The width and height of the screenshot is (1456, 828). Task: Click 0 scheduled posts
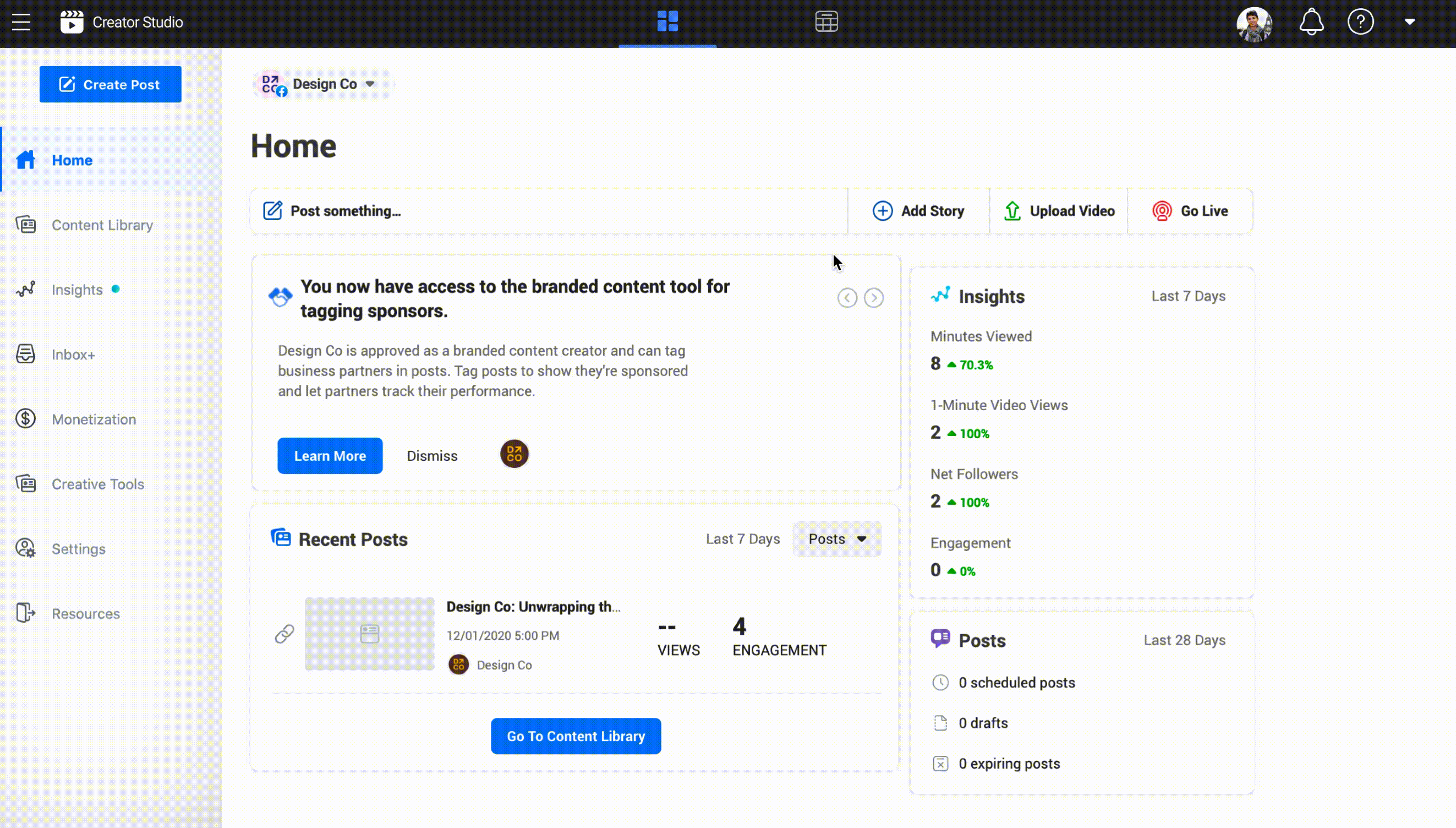click(1017, 683)
